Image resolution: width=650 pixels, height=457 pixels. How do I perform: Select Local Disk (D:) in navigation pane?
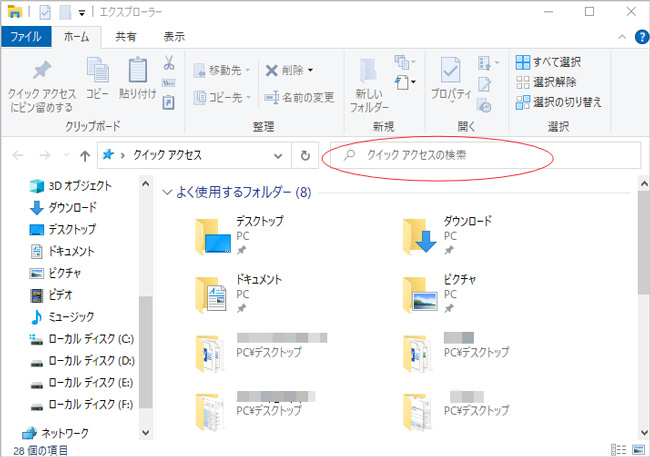[82, 361]
